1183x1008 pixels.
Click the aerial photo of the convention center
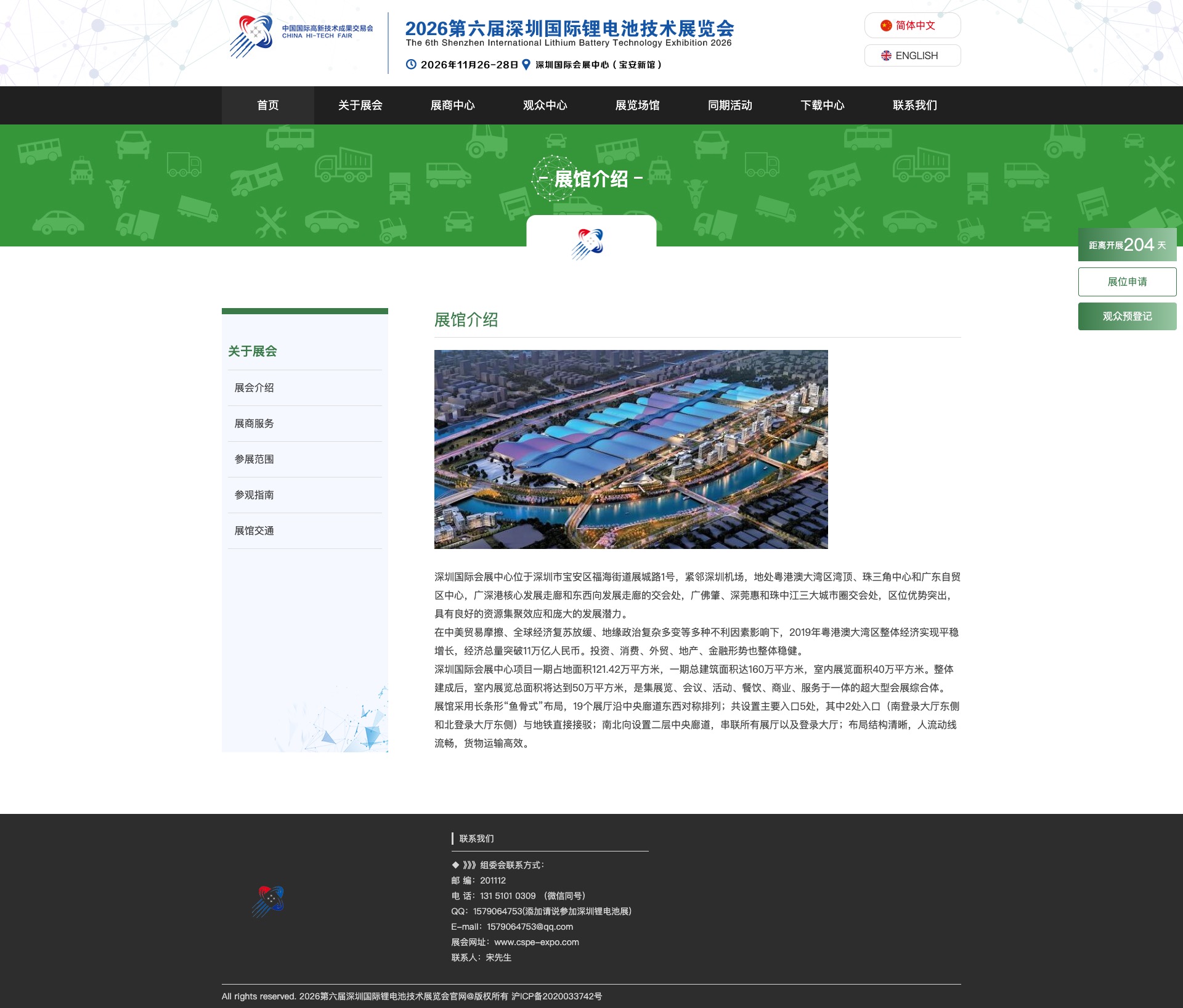click(631, 449)
